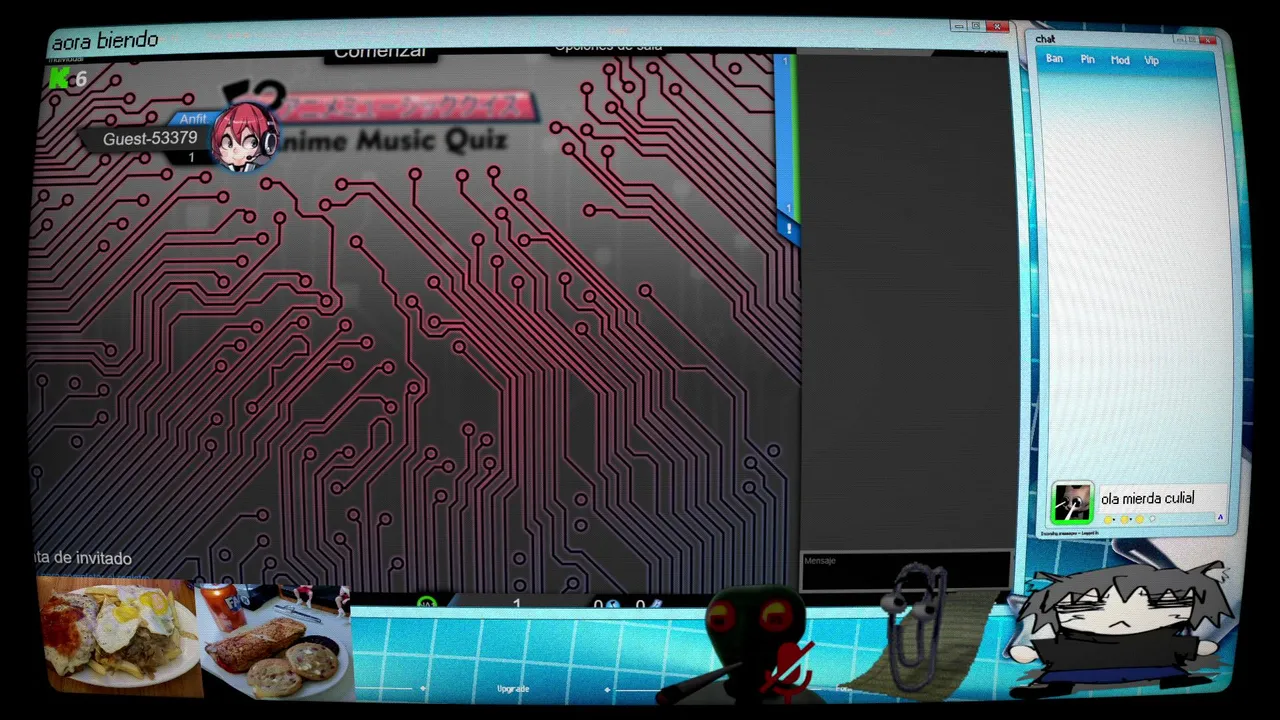The image size is (1280, 720).
Task: Click the 'ola mierda culia!' chat message
Action: pyautogui.click(x=1147, y=498)
